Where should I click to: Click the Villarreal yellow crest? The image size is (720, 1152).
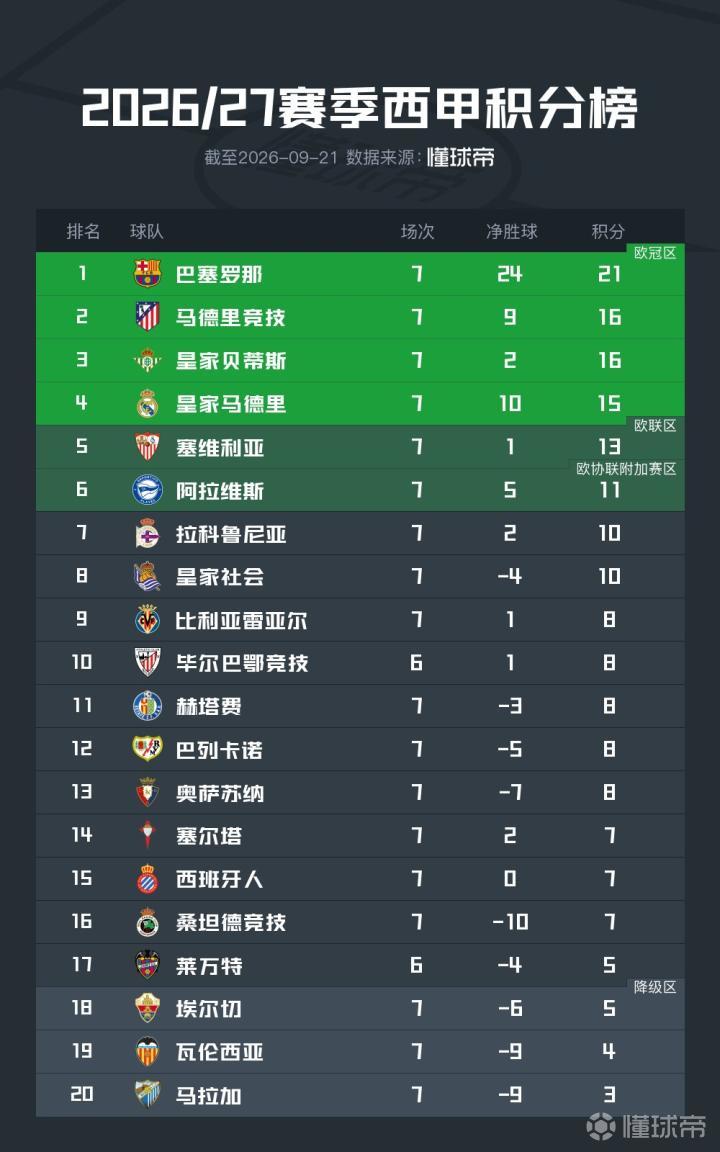point(148,619)
